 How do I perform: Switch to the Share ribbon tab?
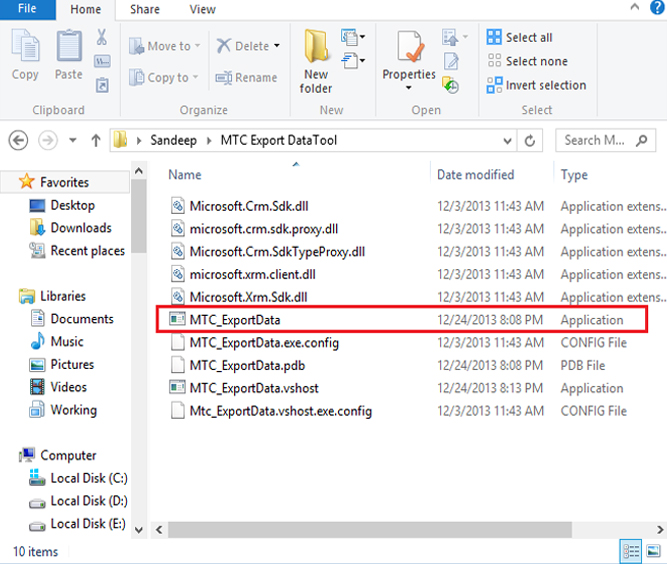(144, 10)
